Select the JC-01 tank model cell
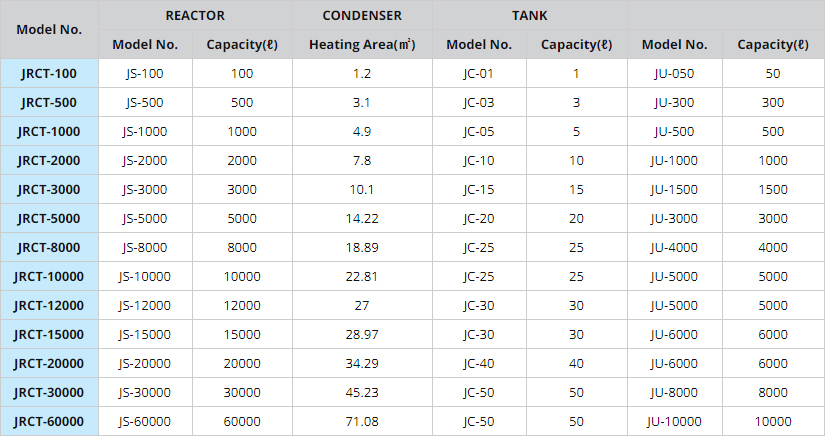This screenshot has width=825, height=436. [x=479, y=73]
